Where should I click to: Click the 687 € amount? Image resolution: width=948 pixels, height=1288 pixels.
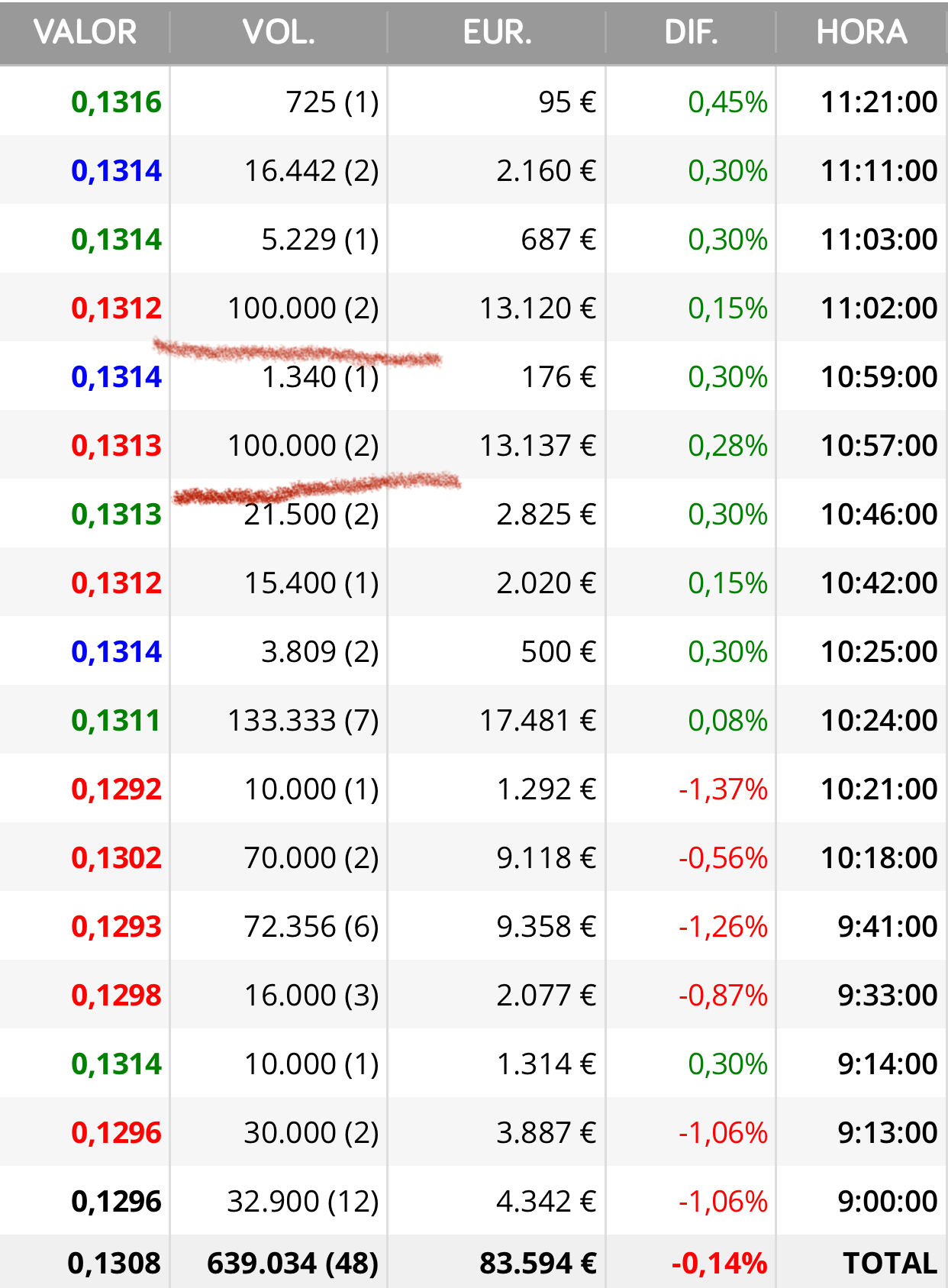(x=559, y=239)
